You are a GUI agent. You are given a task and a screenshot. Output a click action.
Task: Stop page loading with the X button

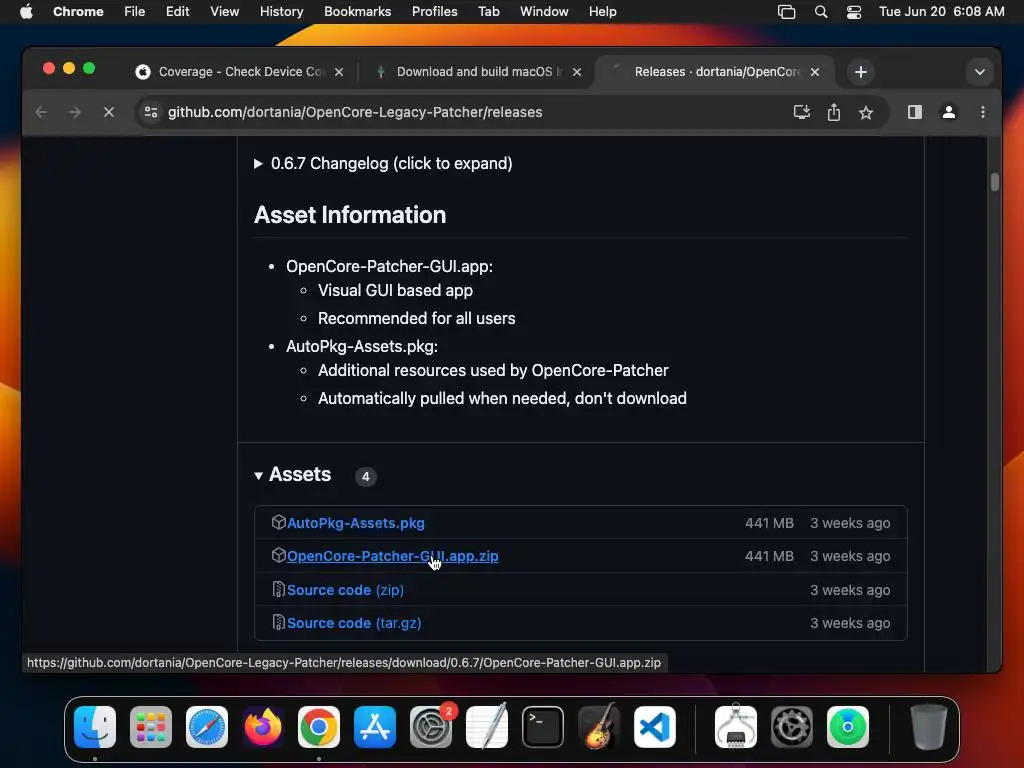[x=109, y=112]
